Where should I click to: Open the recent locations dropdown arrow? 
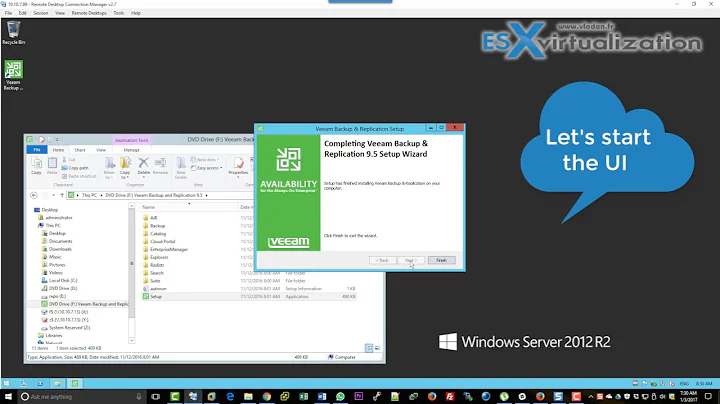coord(54,195)
